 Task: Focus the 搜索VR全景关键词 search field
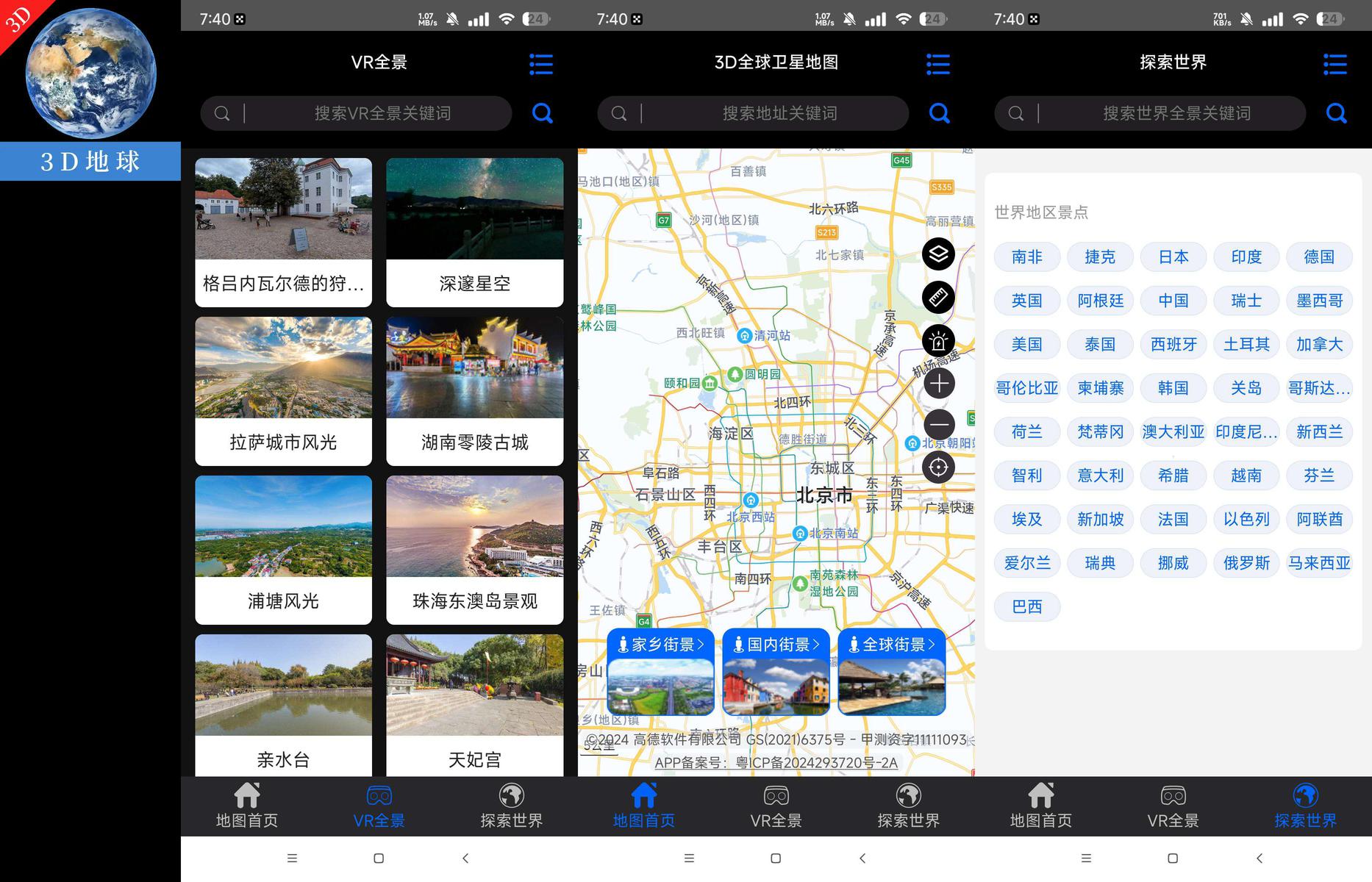point(356,113)
